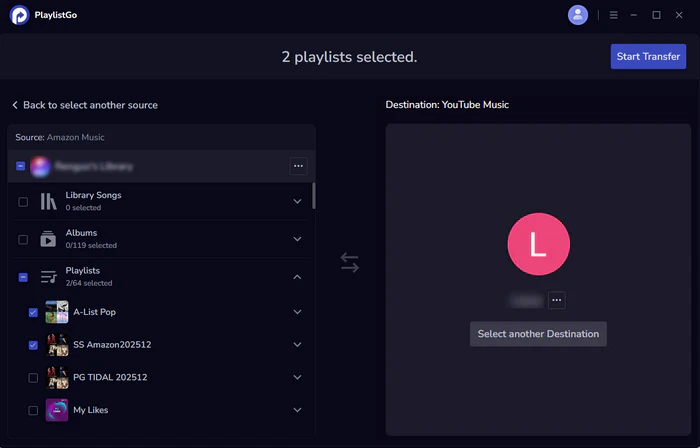Toggle the Playlists group checkbox
The height and width of the screenshot is (448, 700).
[x=23, y=277]
